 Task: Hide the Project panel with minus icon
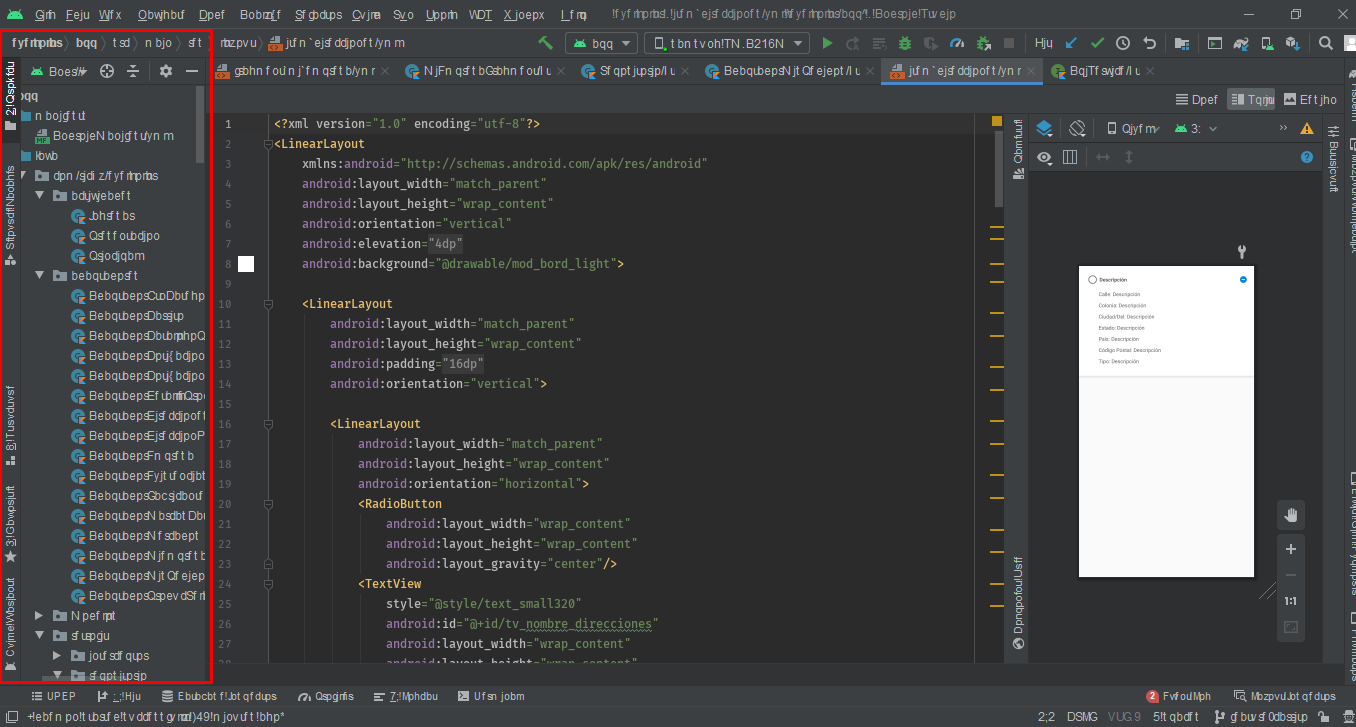pyautogui.click(x=192, y=71)
